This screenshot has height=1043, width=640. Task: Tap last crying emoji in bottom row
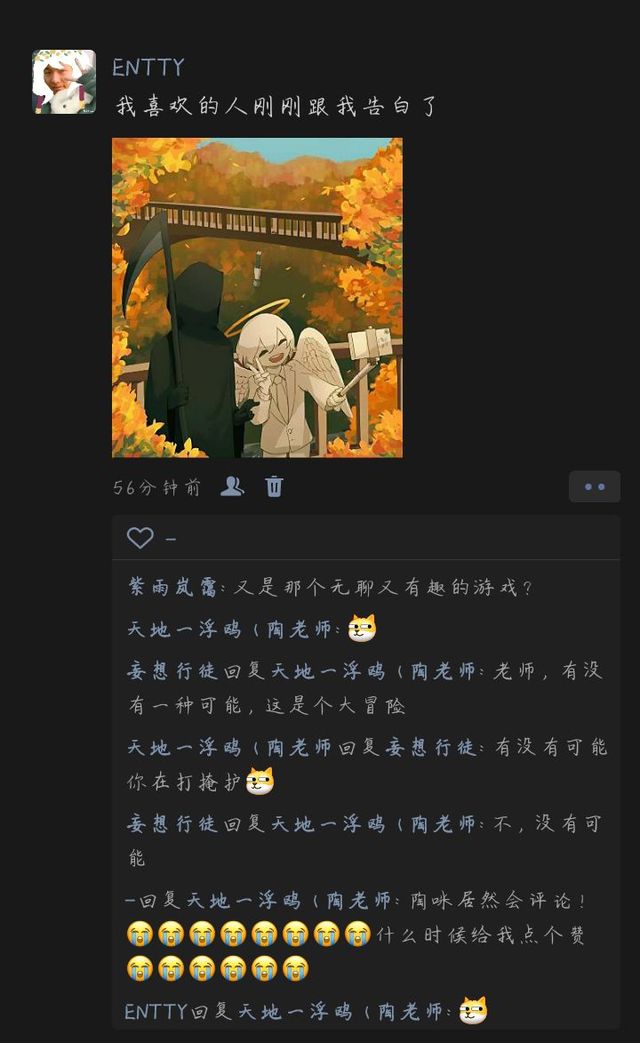(x=295, y=968)
